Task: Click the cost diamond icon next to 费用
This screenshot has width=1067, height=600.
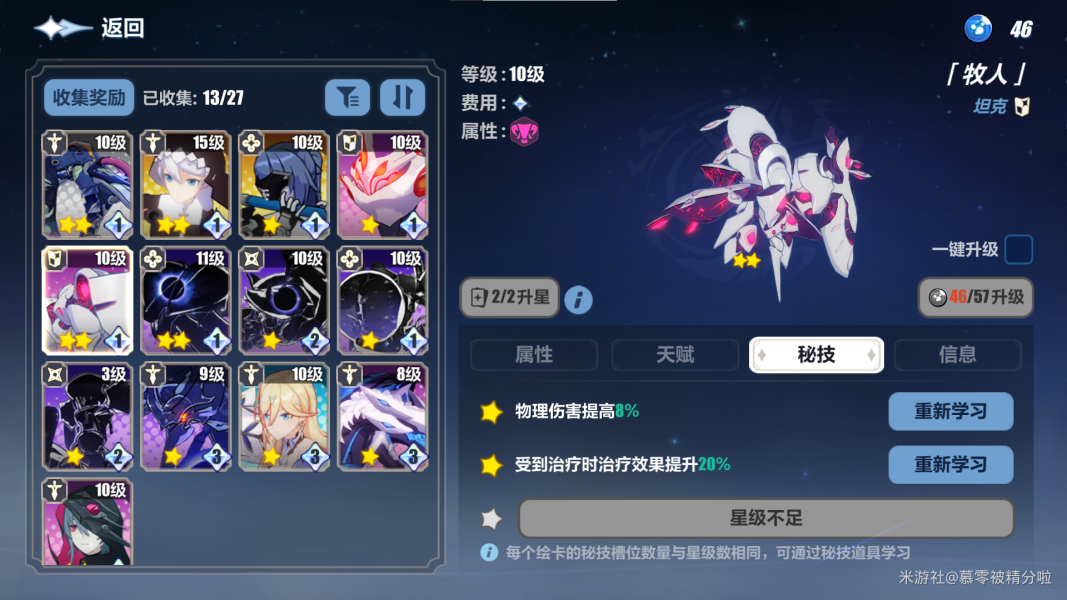Action: click(x=520, y=103)
